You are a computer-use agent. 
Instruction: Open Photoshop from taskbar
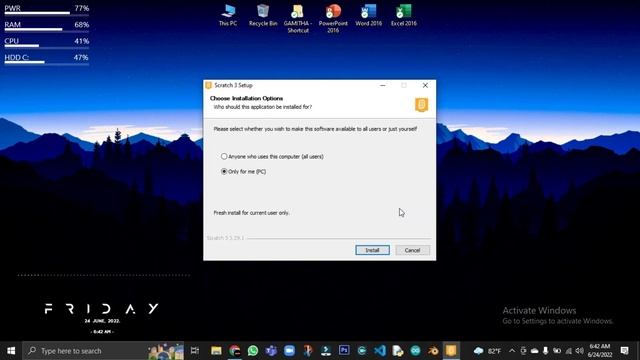click(x=344, y=351)
